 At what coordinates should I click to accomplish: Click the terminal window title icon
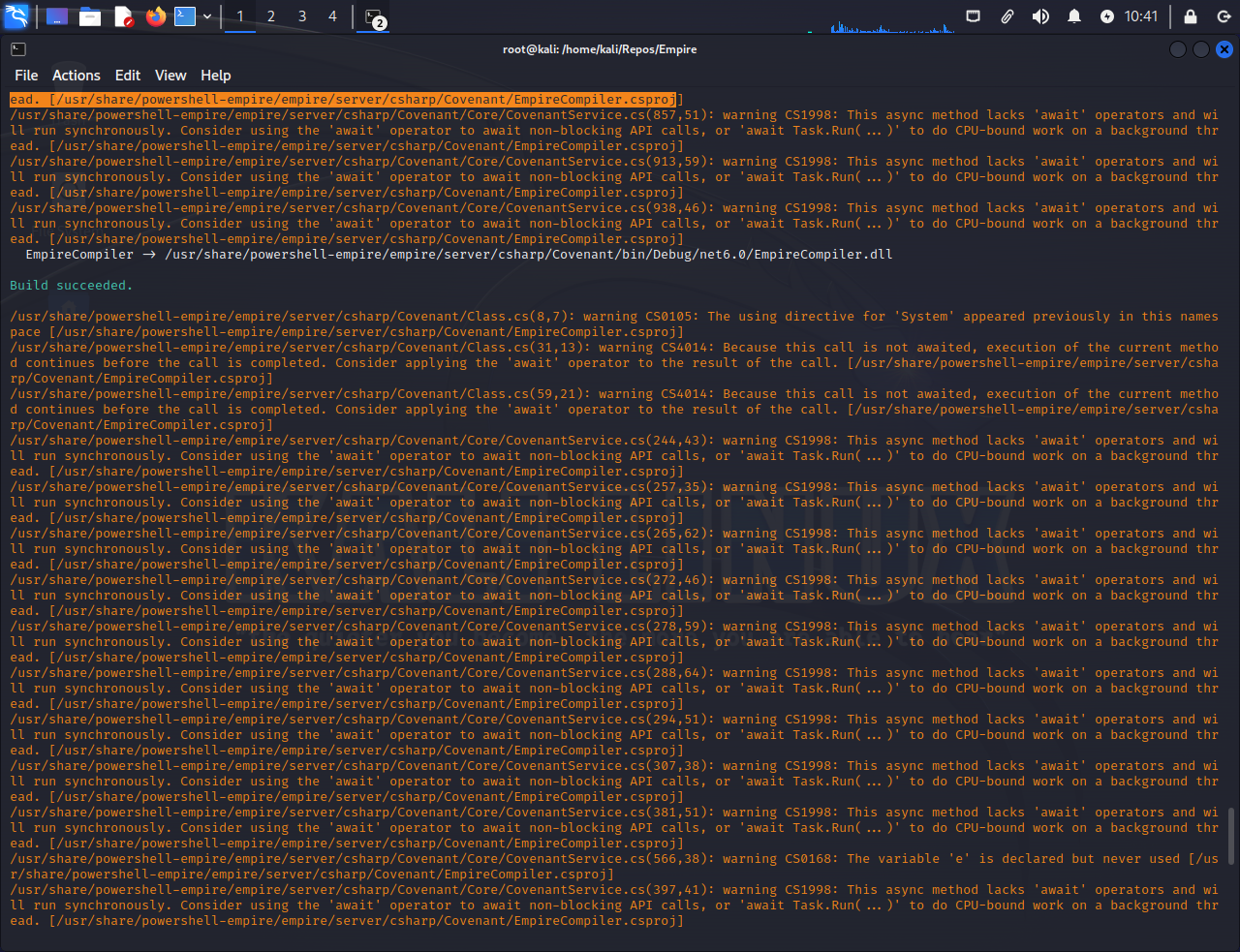pos(18,49)
